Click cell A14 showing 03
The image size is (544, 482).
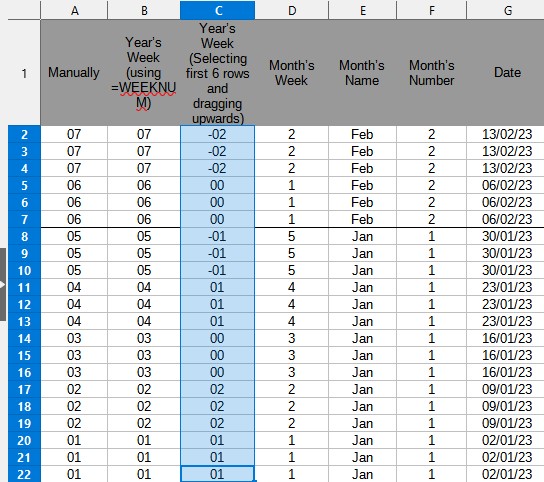click(x=74, y=338)
